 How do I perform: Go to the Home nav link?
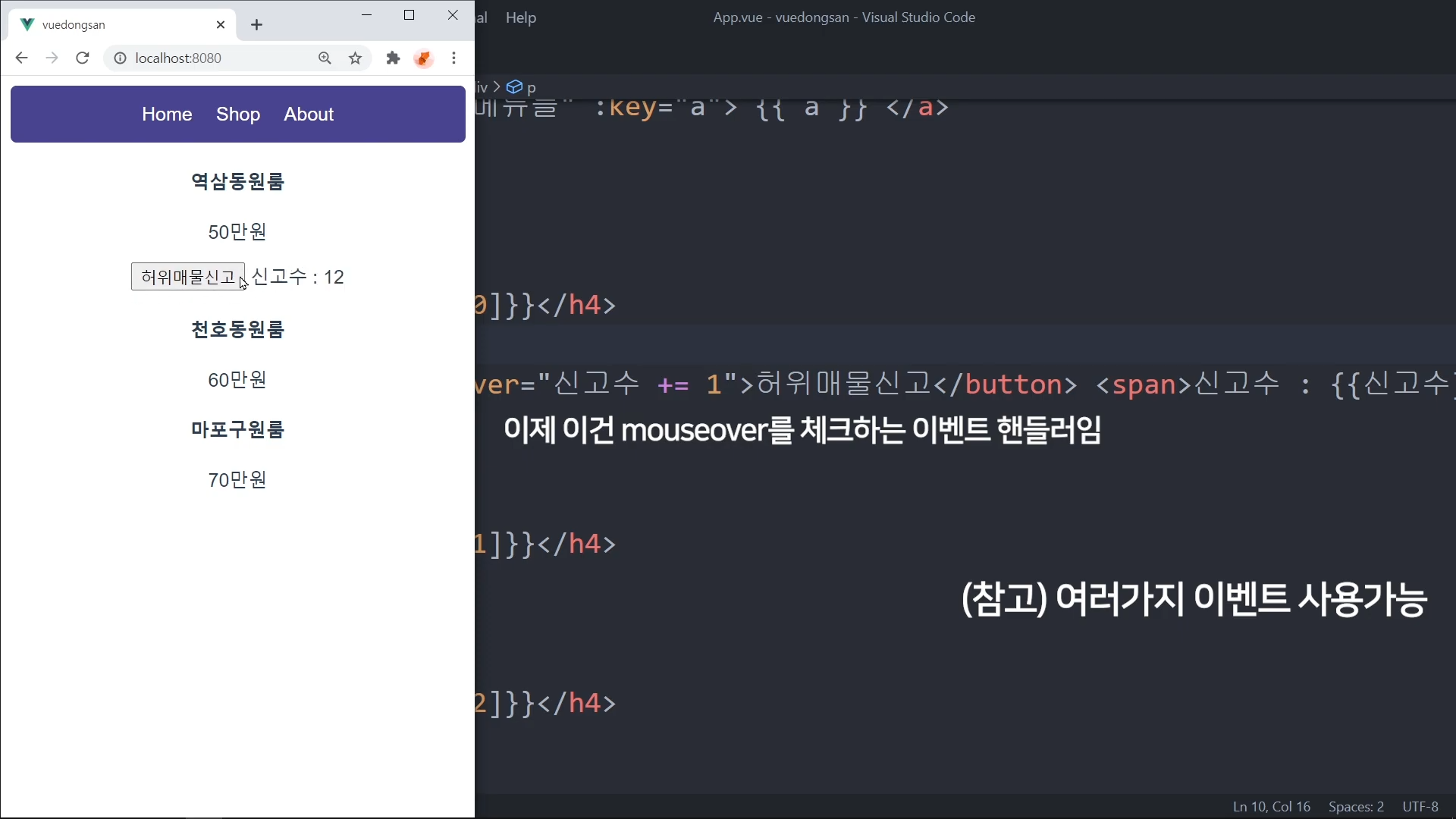pos(167,115)
